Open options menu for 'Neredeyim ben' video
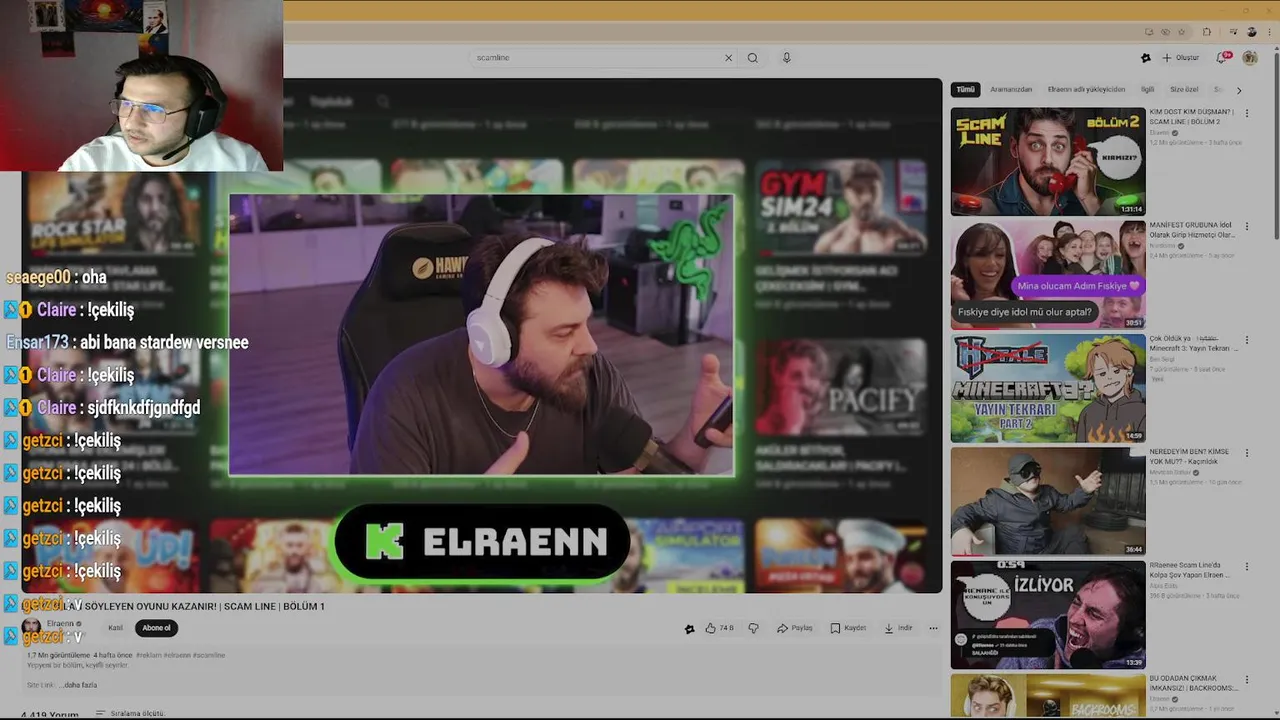This screenshot has width=1280, height=720. pos(1247,453)
